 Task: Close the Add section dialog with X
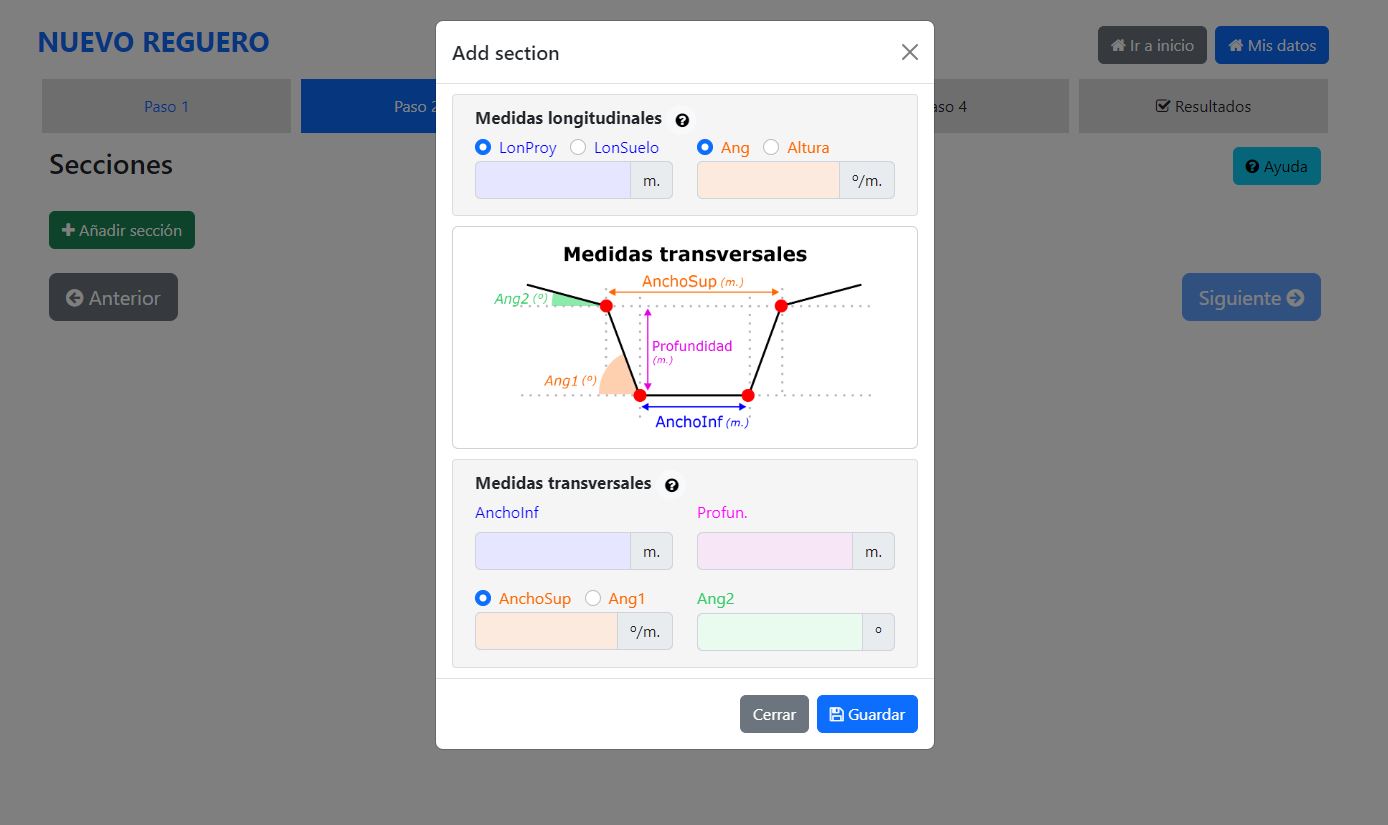pos(909,52)
